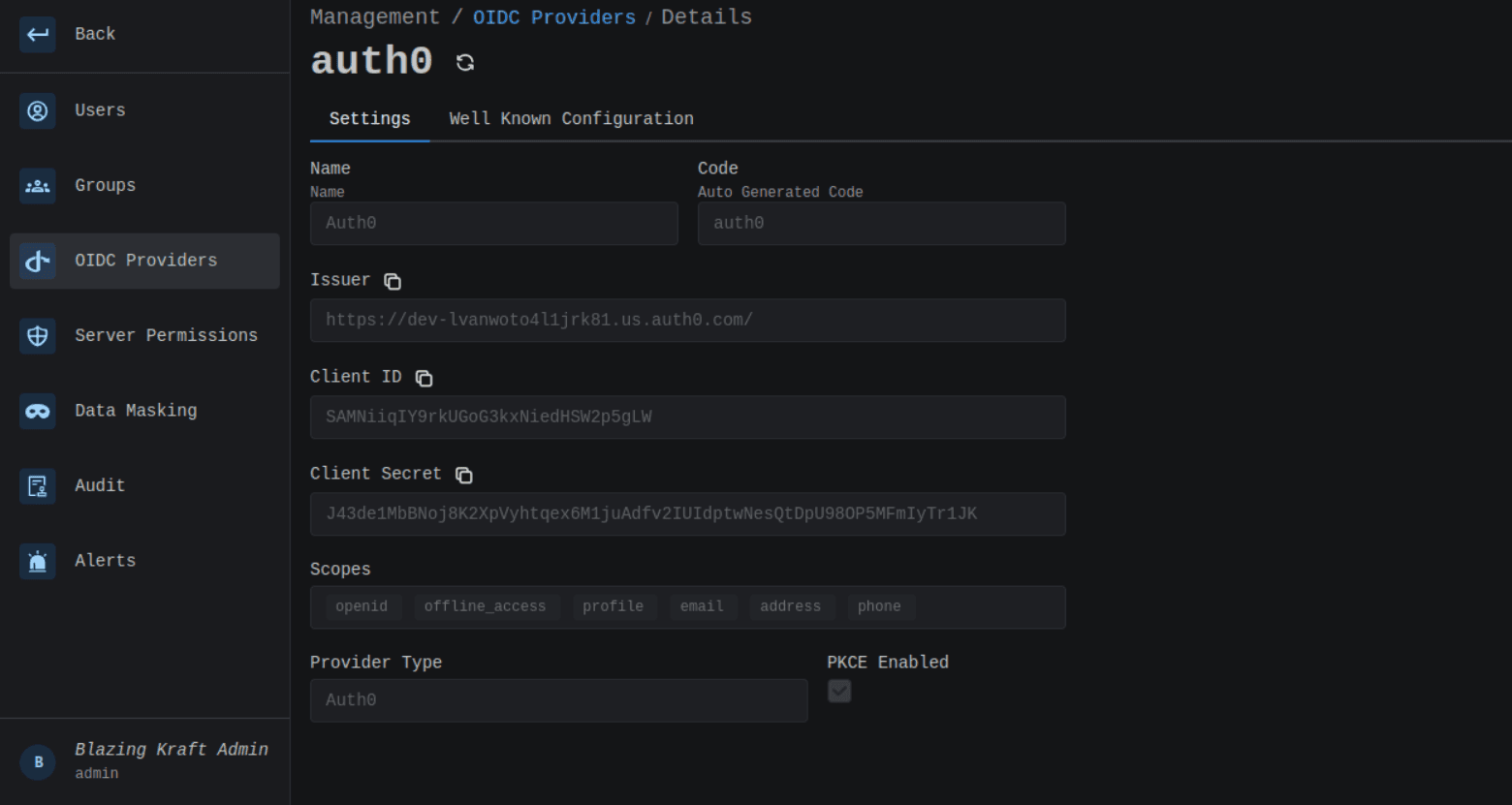Click the Name field containing Auth0

[x=494, y=224]
